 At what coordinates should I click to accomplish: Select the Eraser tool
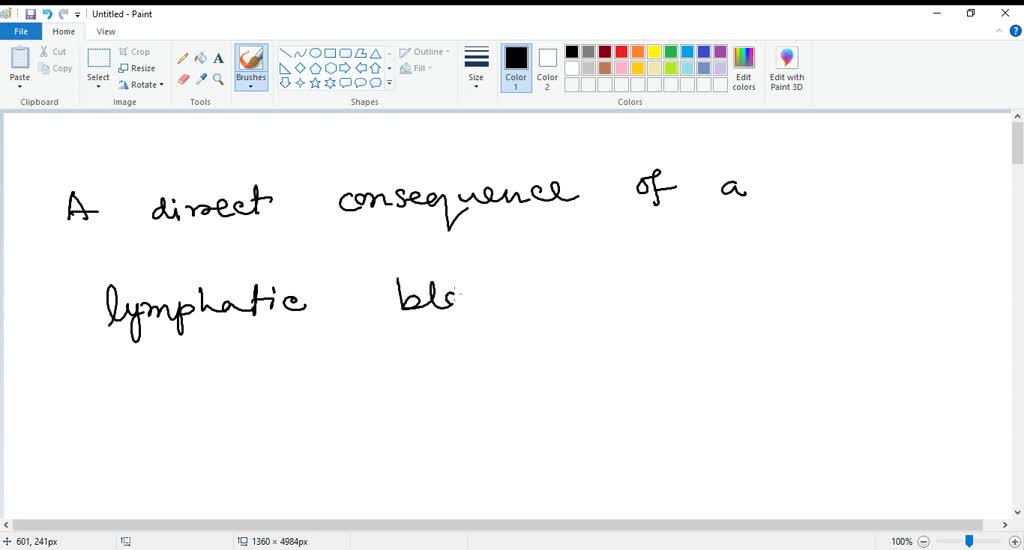183,79
